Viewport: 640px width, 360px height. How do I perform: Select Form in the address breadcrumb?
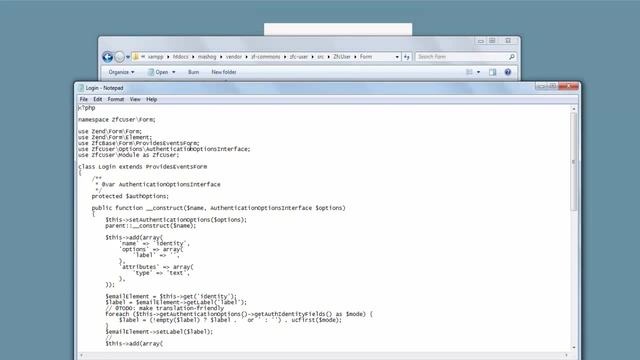(x=366, y=57)
